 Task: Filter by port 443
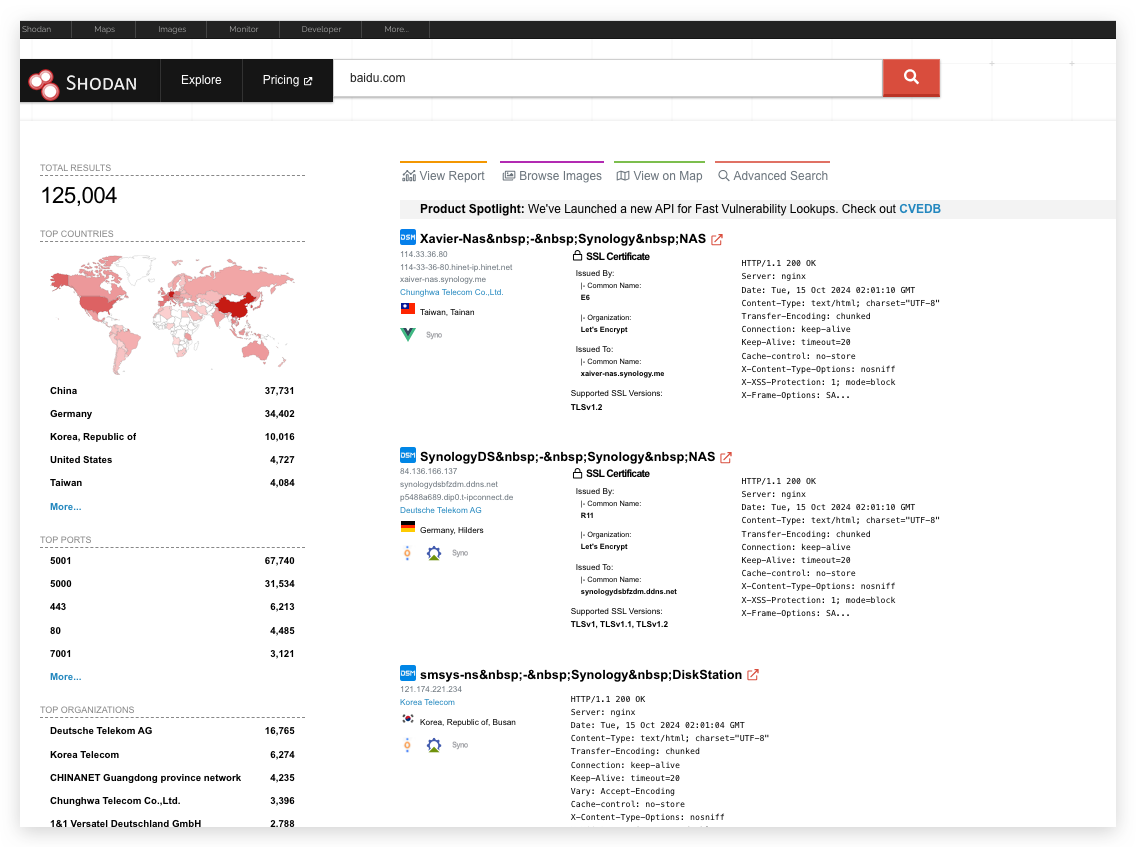pyautogui.click(x=172, y=607)
